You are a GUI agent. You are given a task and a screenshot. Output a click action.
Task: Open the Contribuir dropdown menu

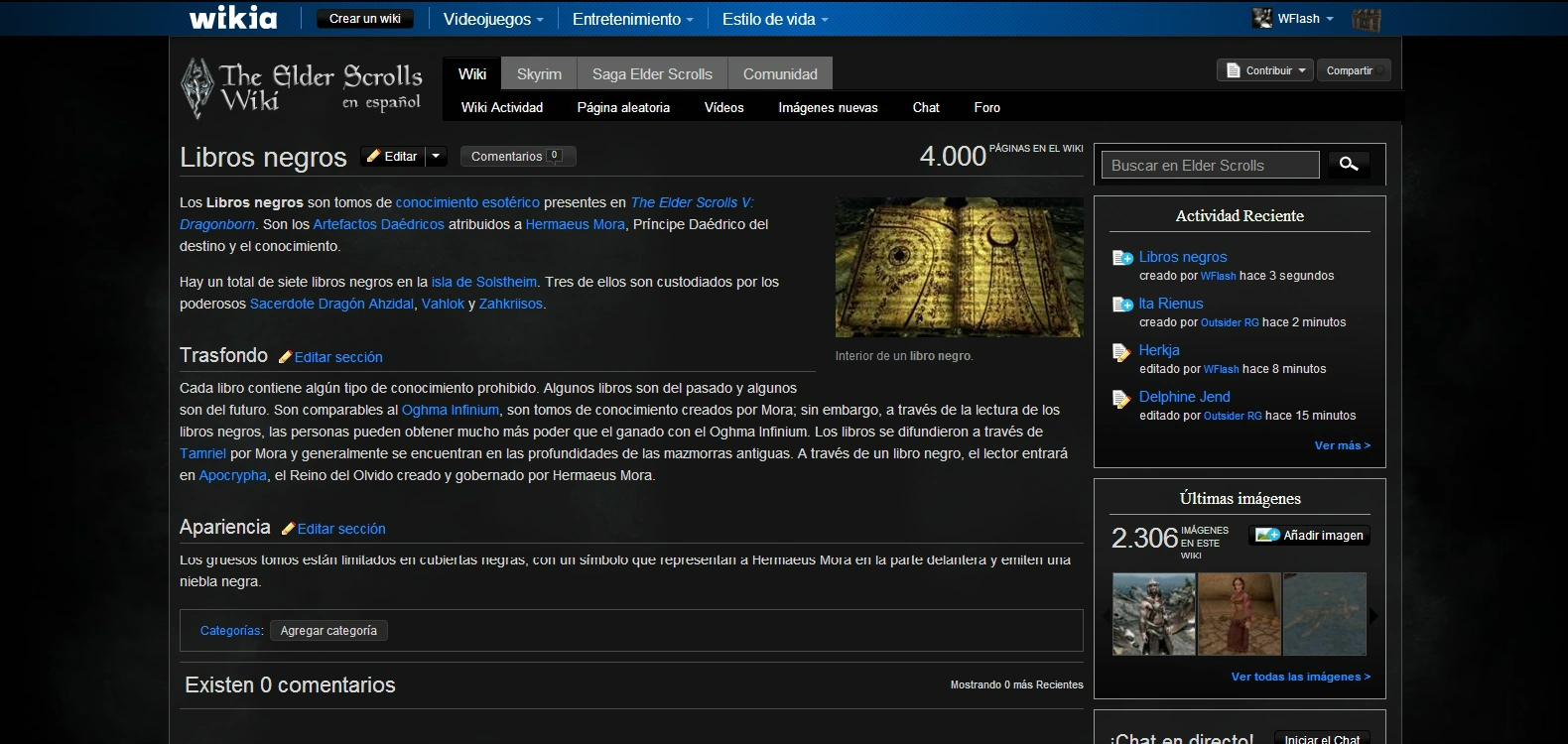pos(1265,70)
